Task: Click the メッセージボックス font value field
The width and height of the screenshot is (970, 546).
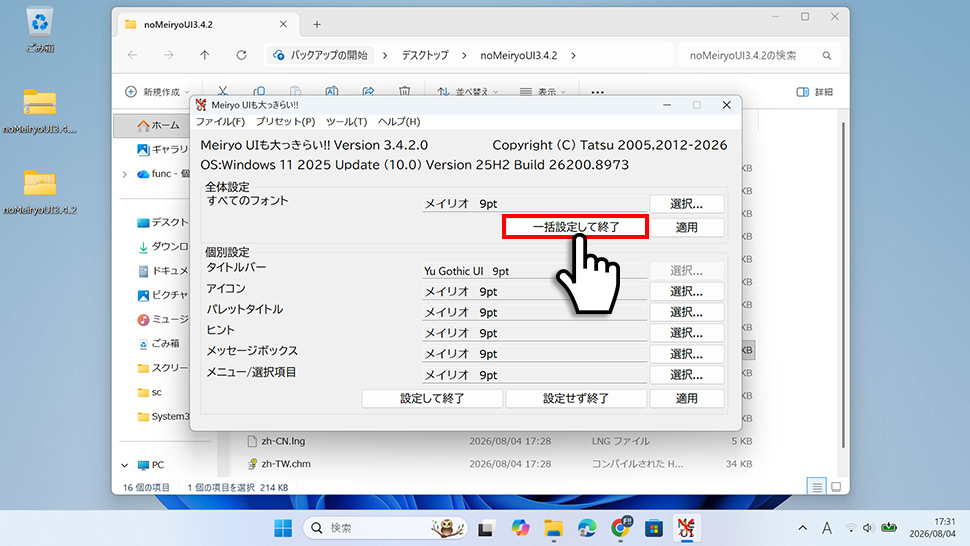Action: click(534, 354)
